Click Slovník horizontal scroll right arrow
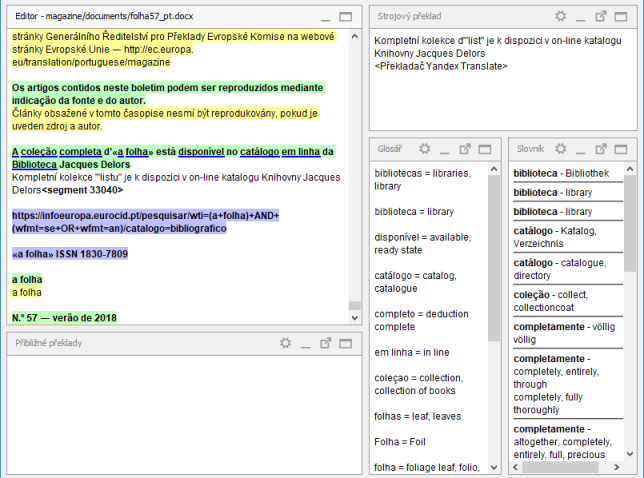 pyautogui.click(x=616, y=467)
